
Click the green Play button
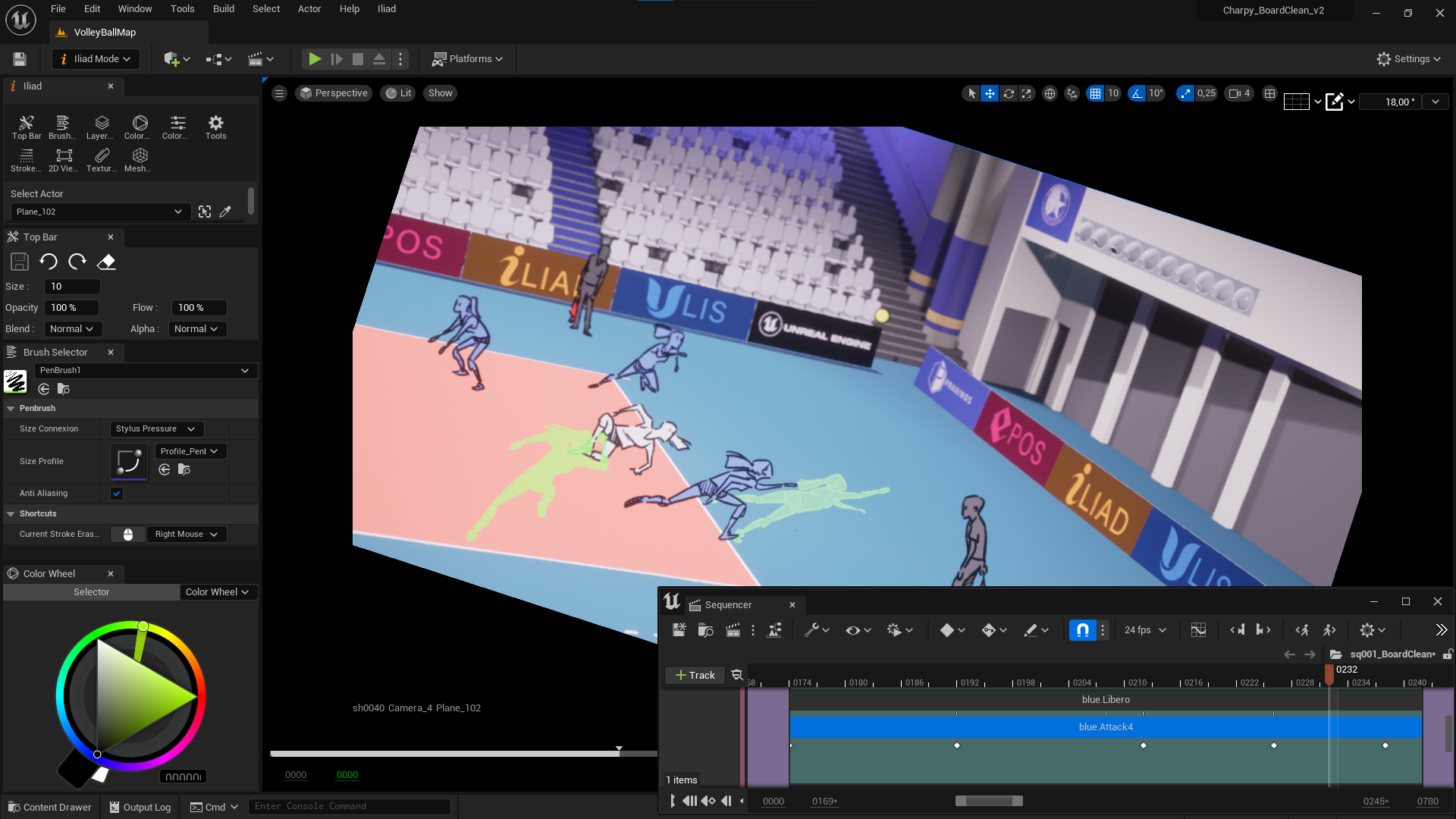(x=315, y=58)
